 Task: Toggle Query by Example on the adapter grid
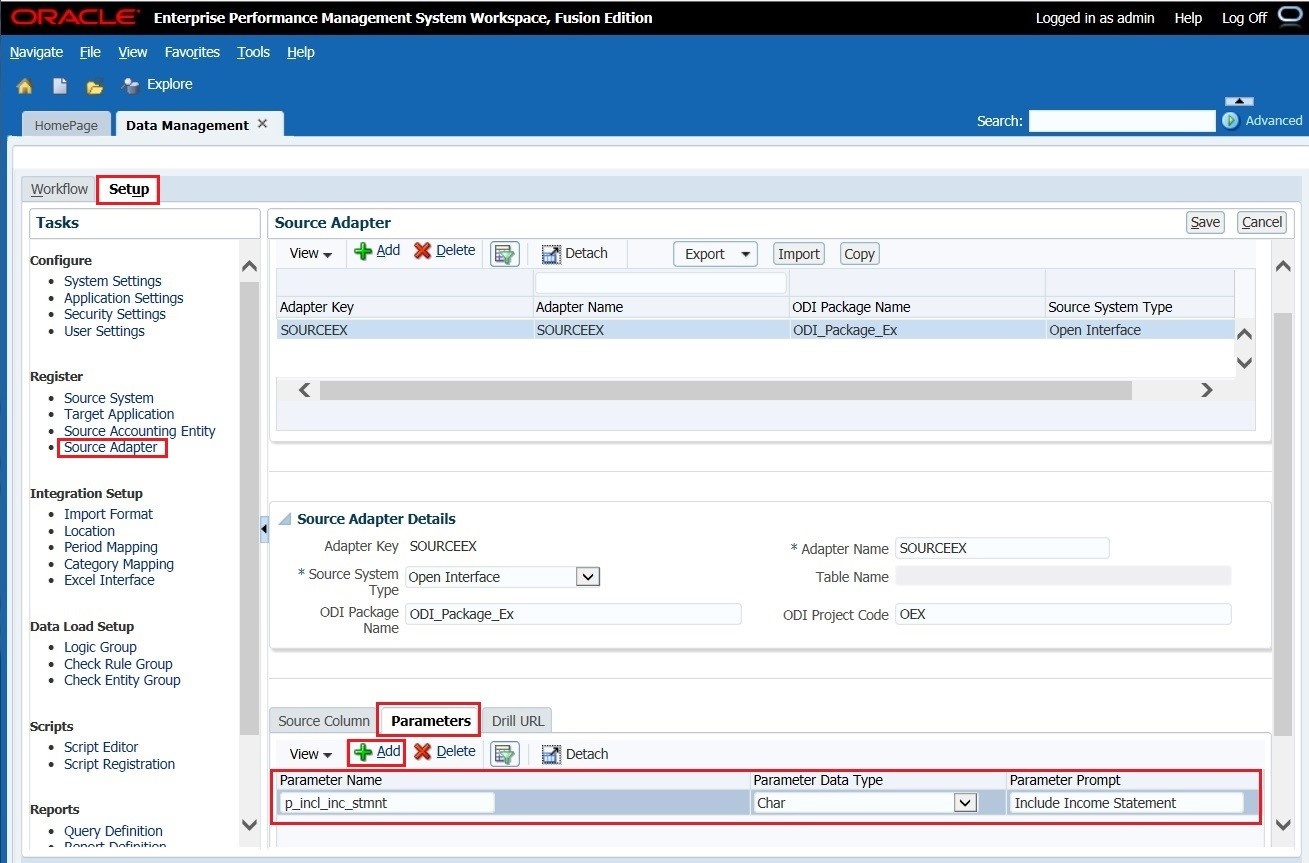tap(504, 253)
